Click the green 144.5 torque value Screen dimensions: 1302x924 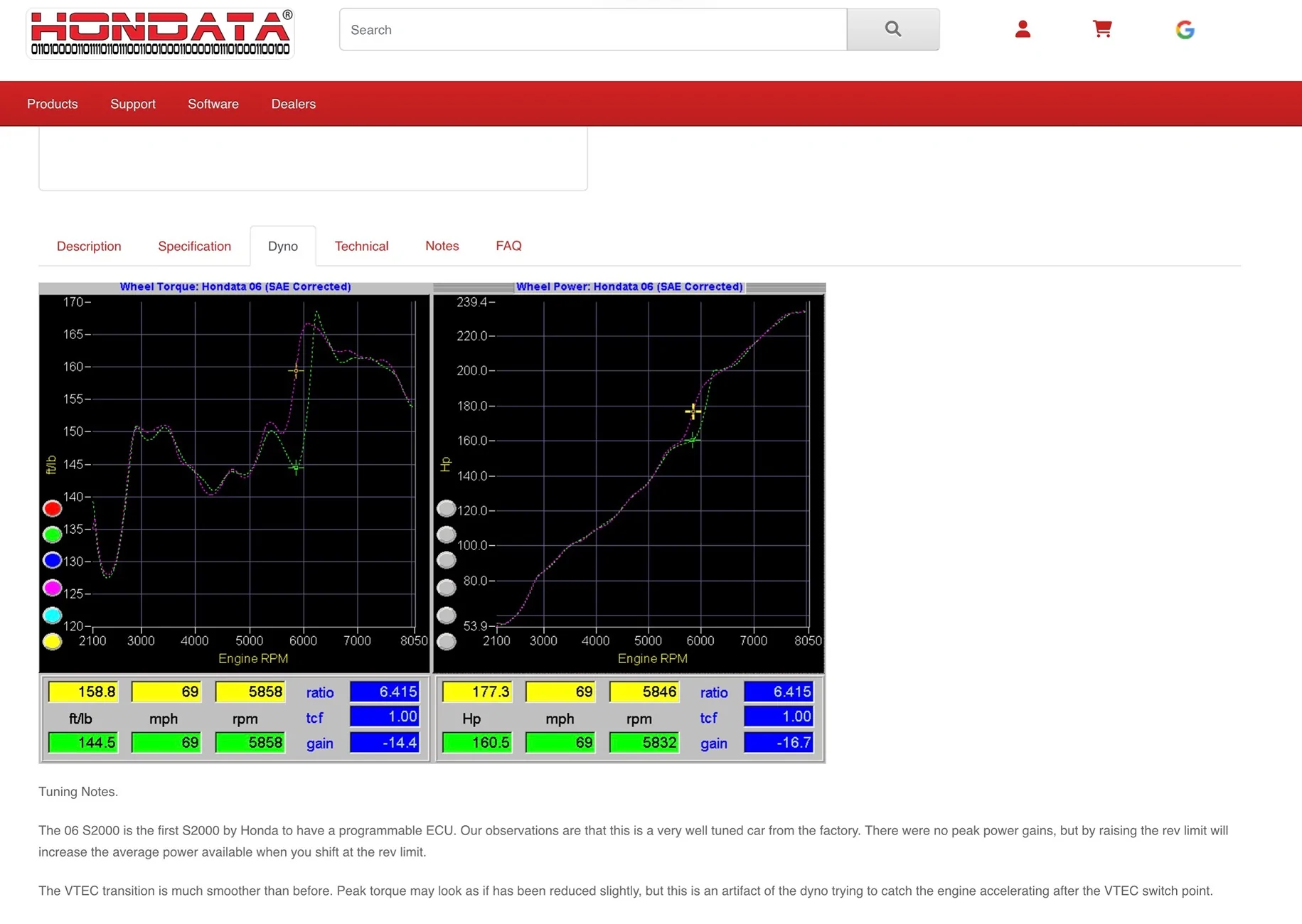[83, 743]
